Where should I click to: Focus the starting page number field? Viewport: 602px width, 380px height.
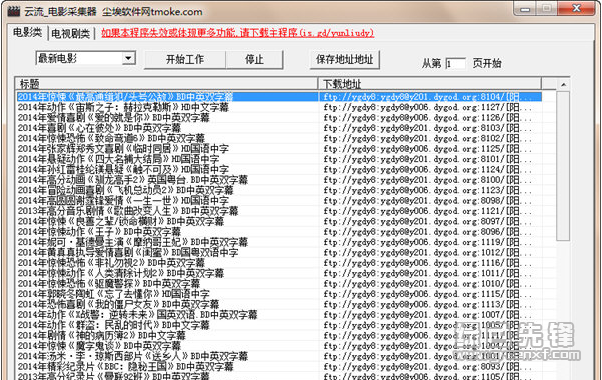click(455, 63)
